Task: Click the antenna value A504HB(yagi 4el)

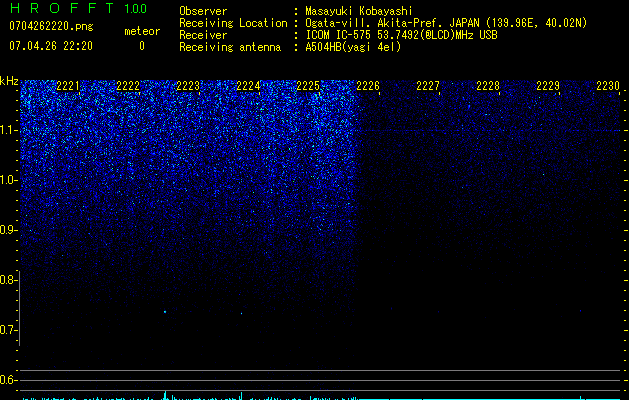Action: [353, 47]
